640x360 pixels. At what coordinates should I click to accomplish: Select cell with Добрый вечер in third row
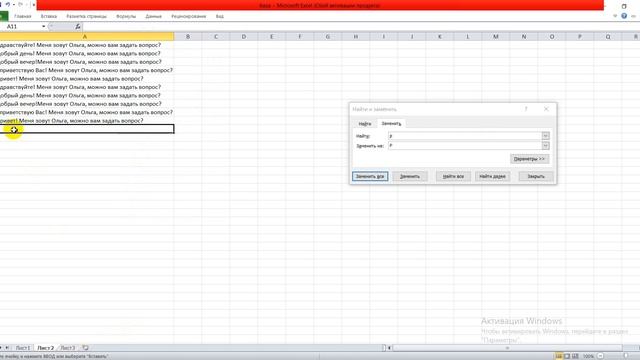pyautogui.click(x=87, y=62)
